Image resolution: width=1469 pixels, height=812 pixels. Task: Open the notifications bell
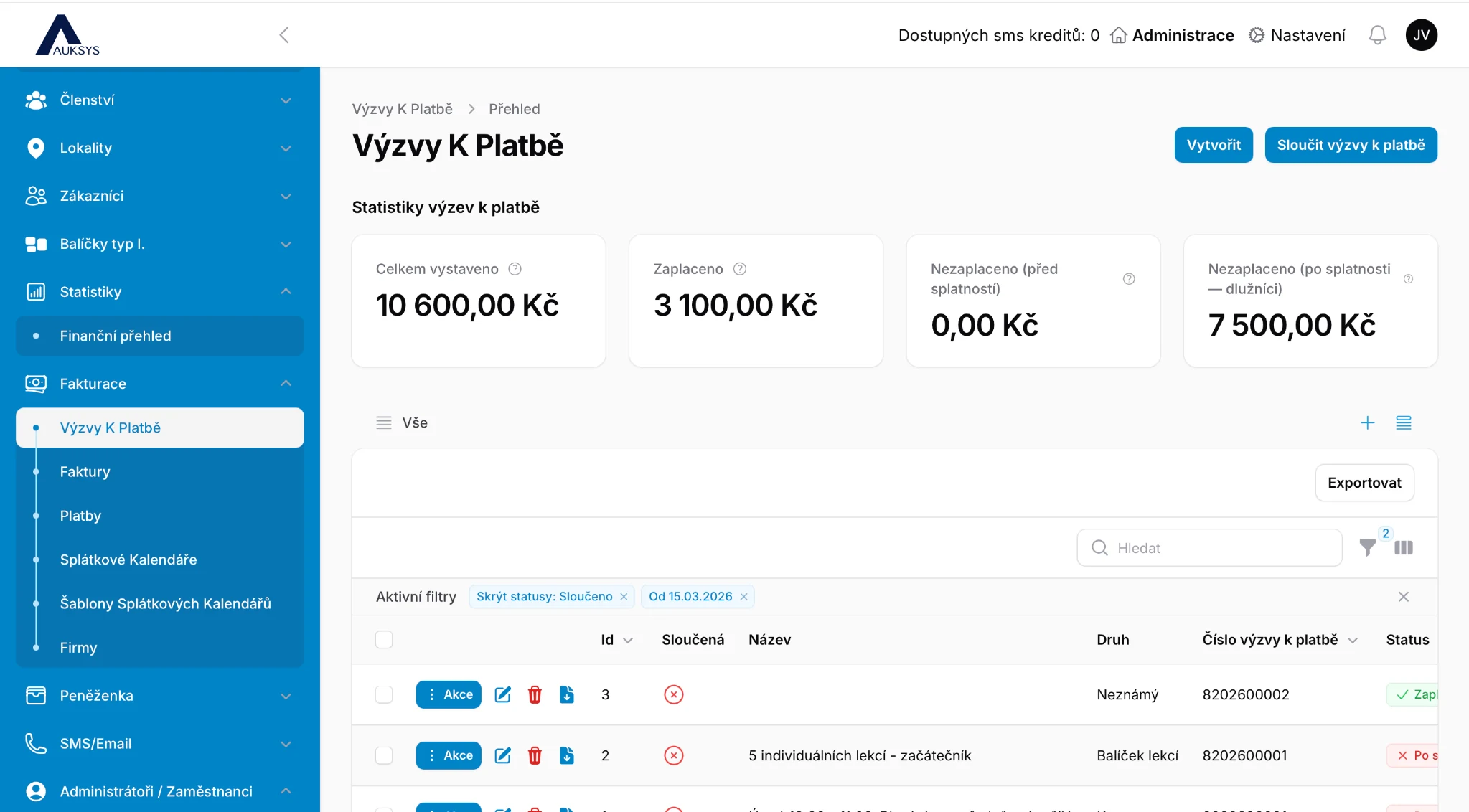tap(1377, 35)
